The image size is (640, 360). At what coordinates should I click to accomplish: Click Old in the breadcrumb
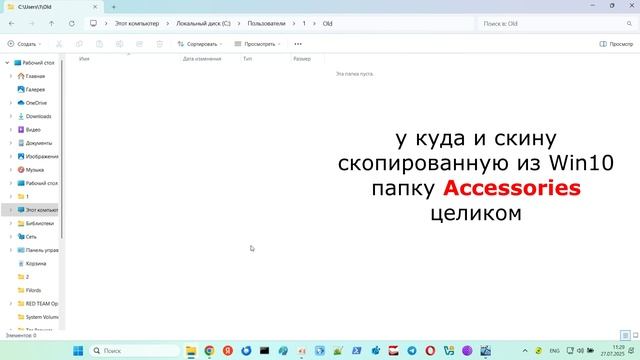[327, 24]
